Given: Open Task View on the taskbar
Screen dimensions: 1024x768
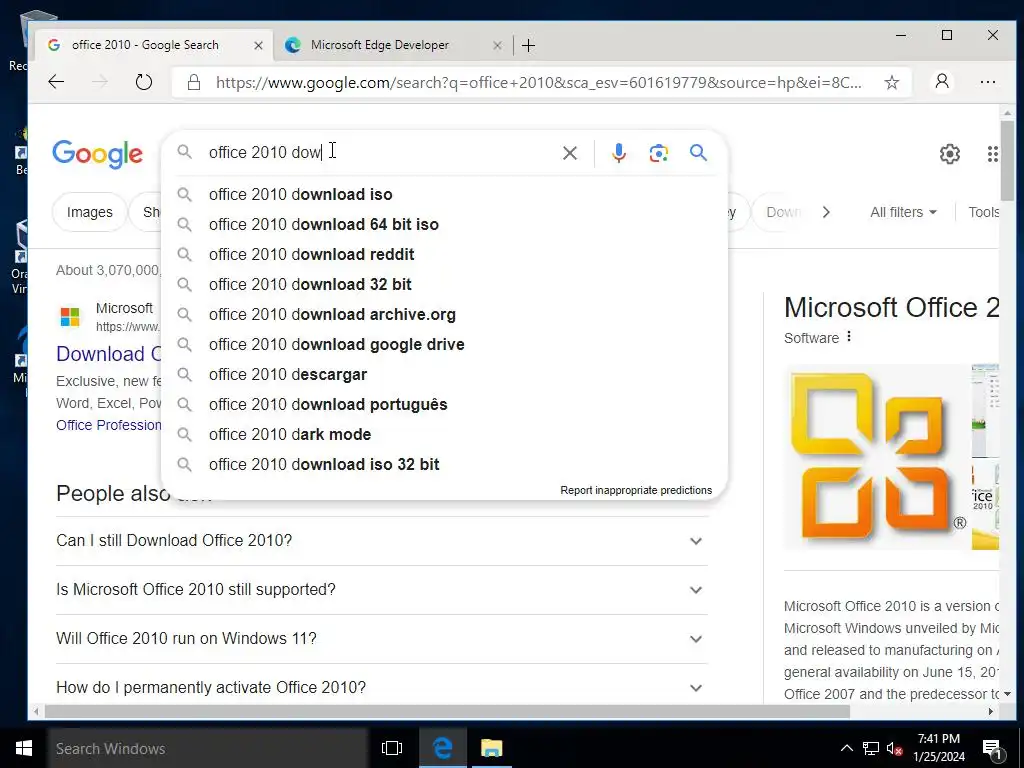Looking at the screenshot, I should point(392,748).
